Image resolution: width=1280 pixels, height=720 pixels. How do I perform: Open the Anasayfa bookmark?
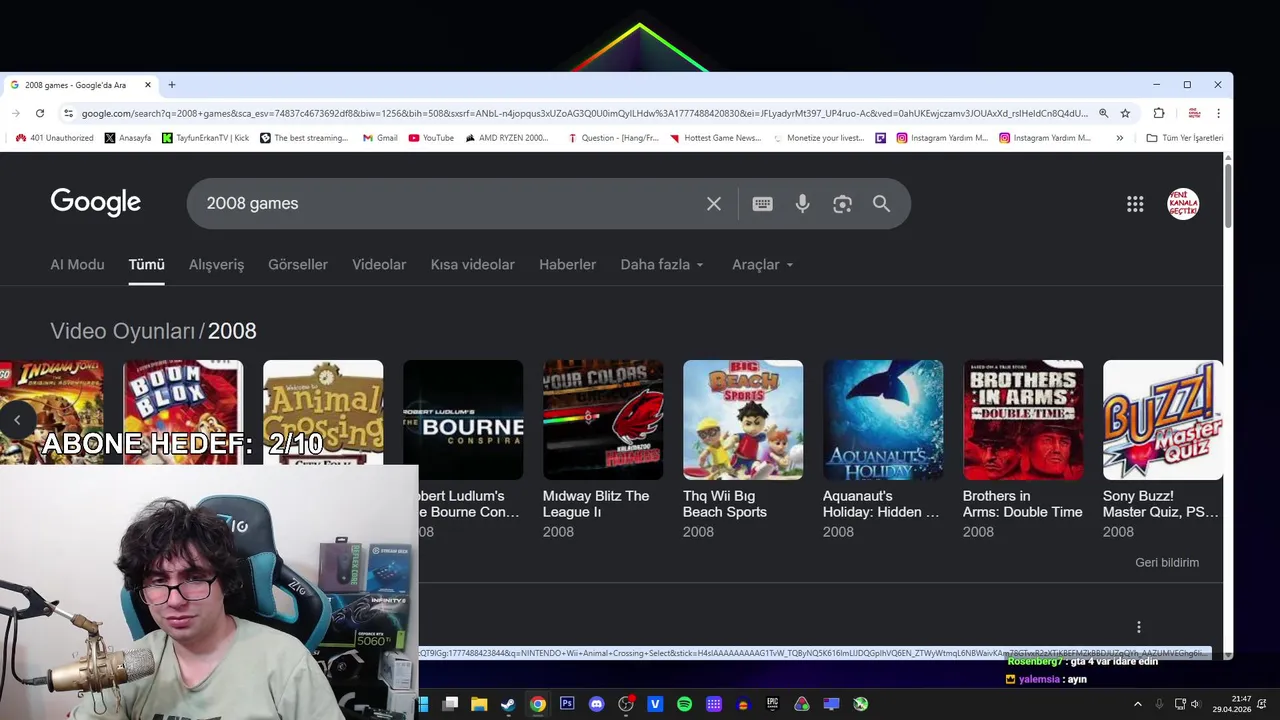click(x=128, y=138)
